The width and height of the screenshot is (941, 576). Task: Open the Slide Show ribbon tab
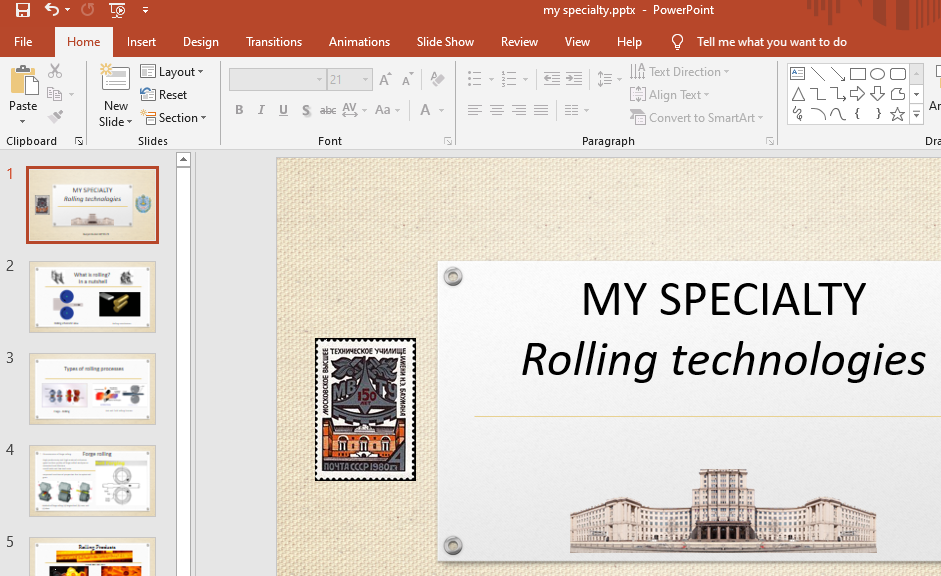[445, 42]
